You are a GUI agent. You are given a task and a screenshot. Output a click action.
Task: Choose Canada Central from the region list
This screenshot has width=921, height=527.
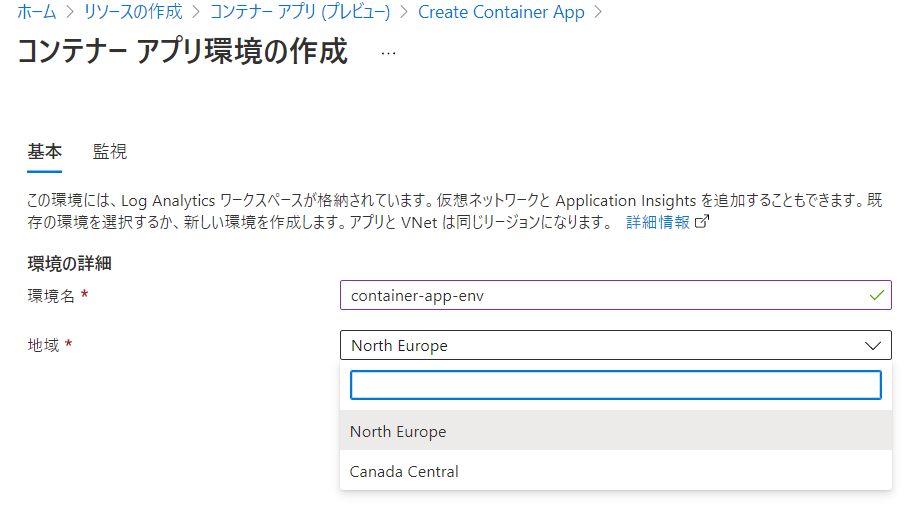(616, 471)
